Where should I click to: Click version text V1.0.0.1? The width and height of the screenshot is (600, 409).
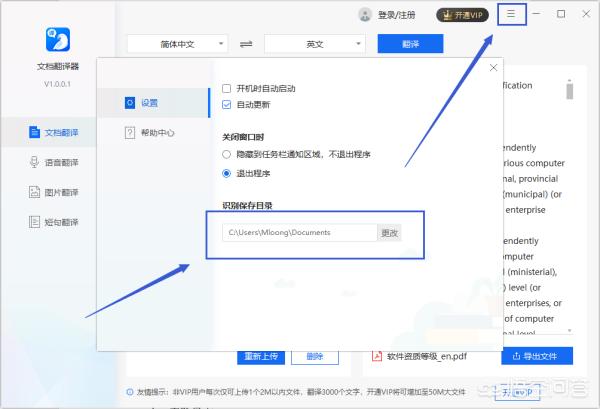pos(57,84)
